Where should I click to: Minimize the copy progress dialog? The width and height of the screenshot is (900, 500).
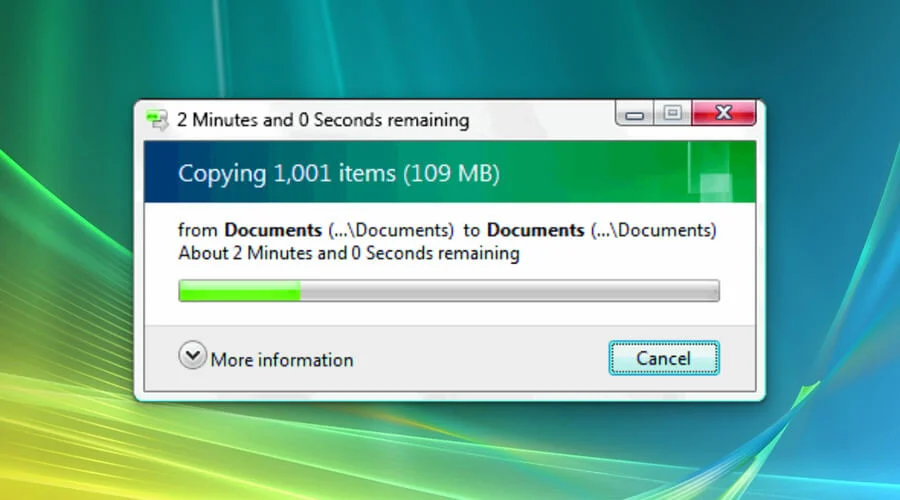pyautogui.click(x=634, y=113)
